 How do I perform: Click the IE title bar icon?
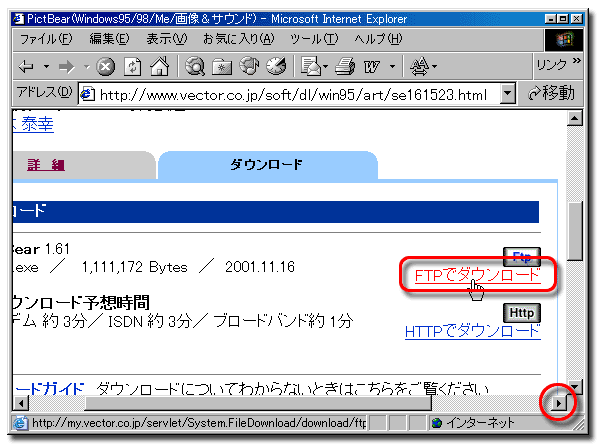coord(18,18)
